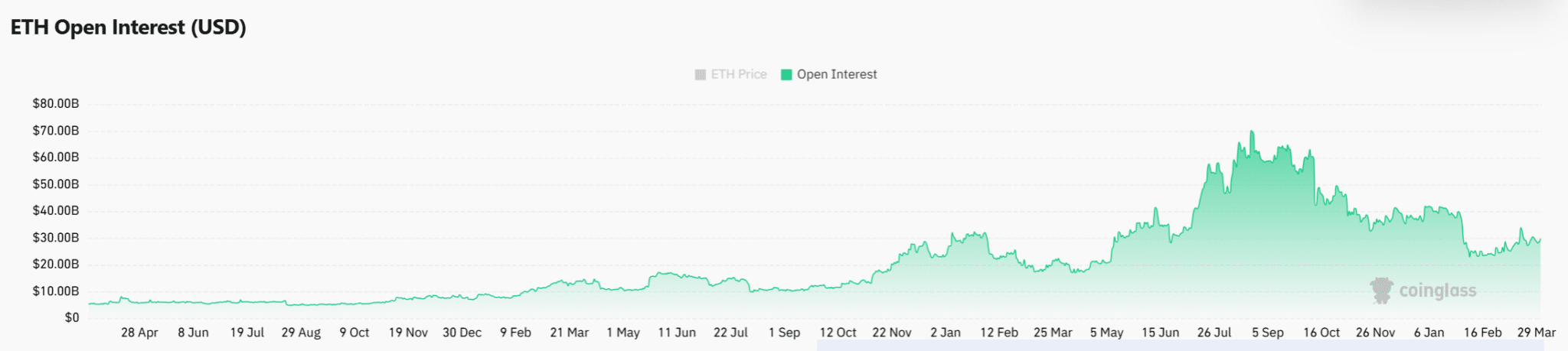Click the $70.00B y-axis label
The width and height of the screenshot is (1568, 351).
point(56,131)
